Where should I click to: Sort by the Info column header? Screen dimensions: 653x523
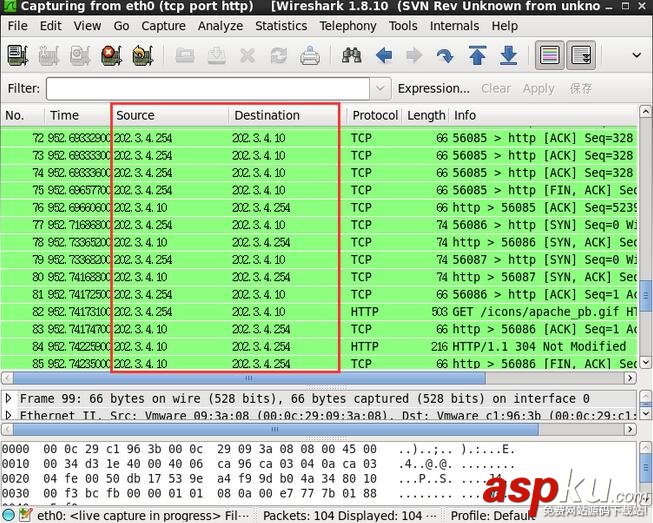pos(543,115)
